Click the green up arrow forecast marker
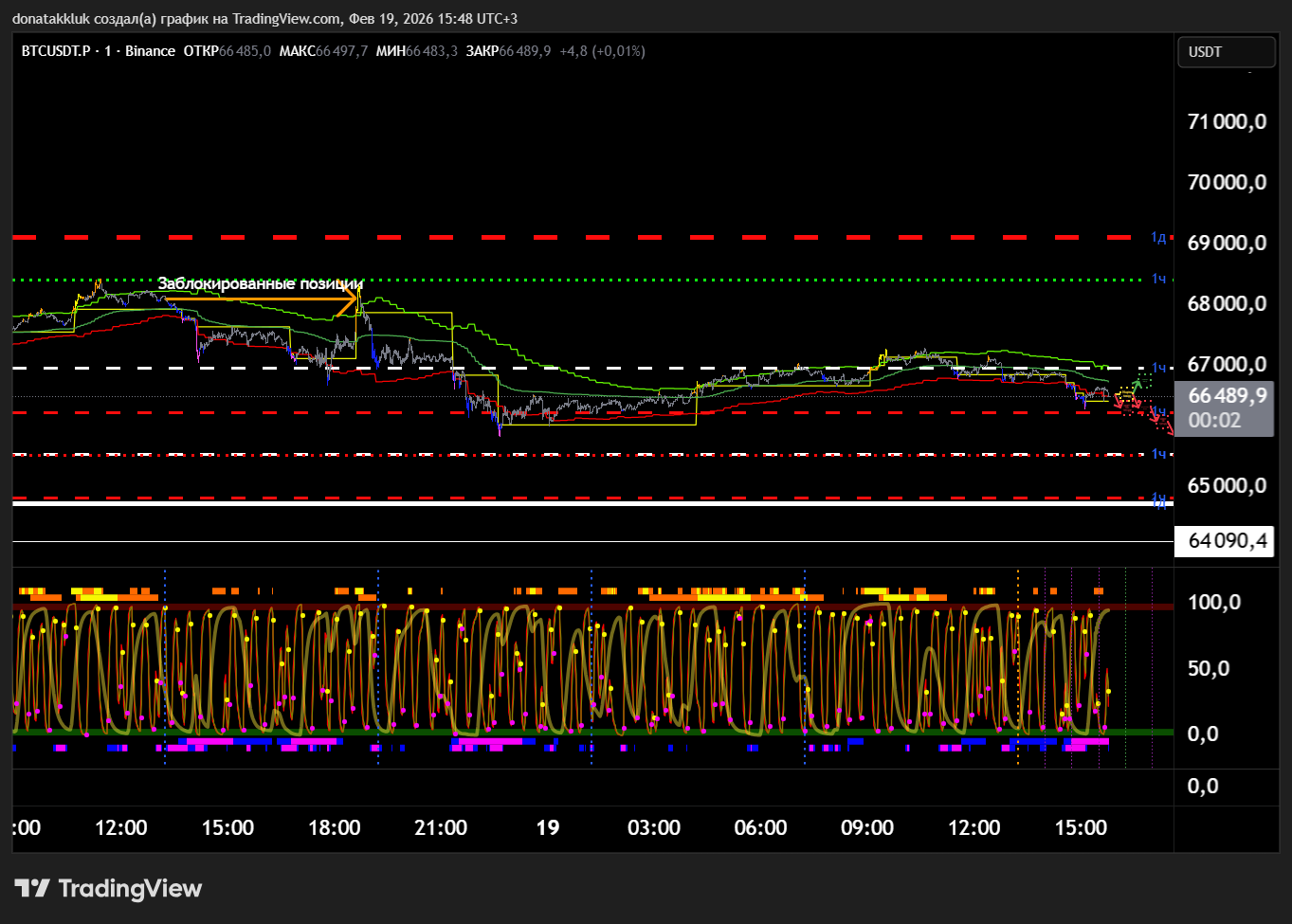Viewport: 1292px width, 924px height. tap(1137, 386)
